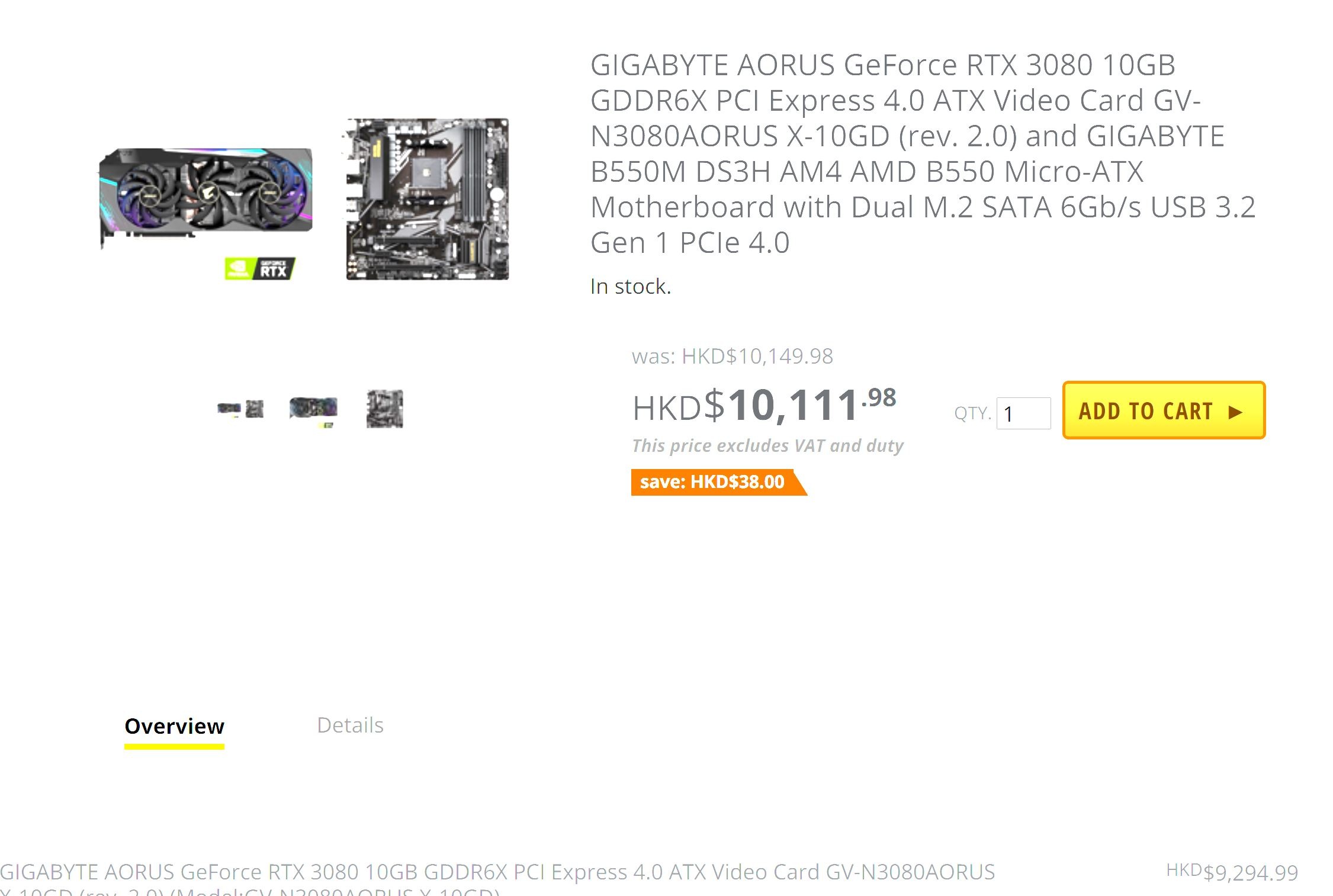Click the In stock status text
The width and height of the screenshot is (1333, 896).
point(631,287)
